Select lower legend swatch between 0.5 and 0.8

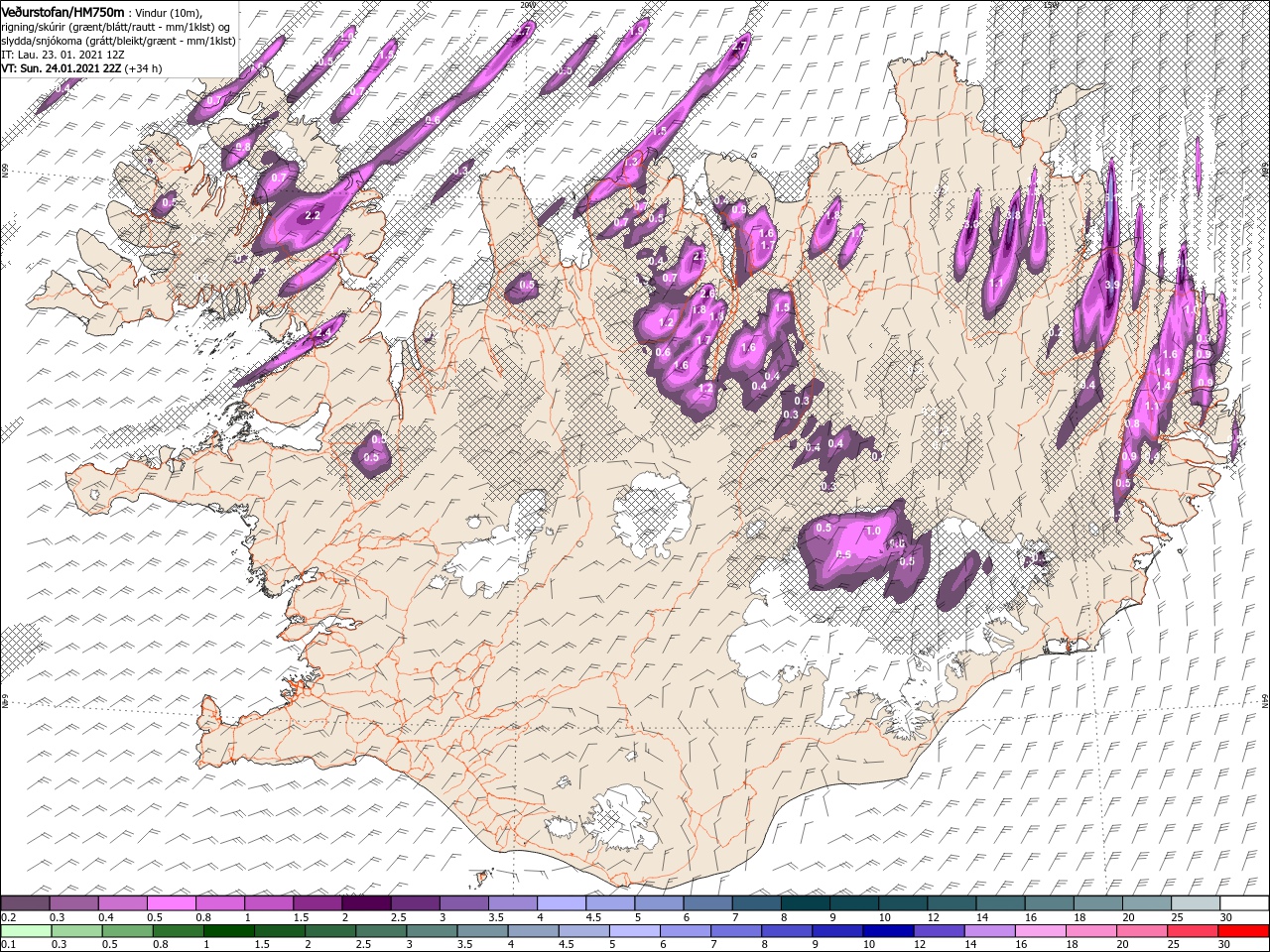pyautogui.click(x=127, y=930)
